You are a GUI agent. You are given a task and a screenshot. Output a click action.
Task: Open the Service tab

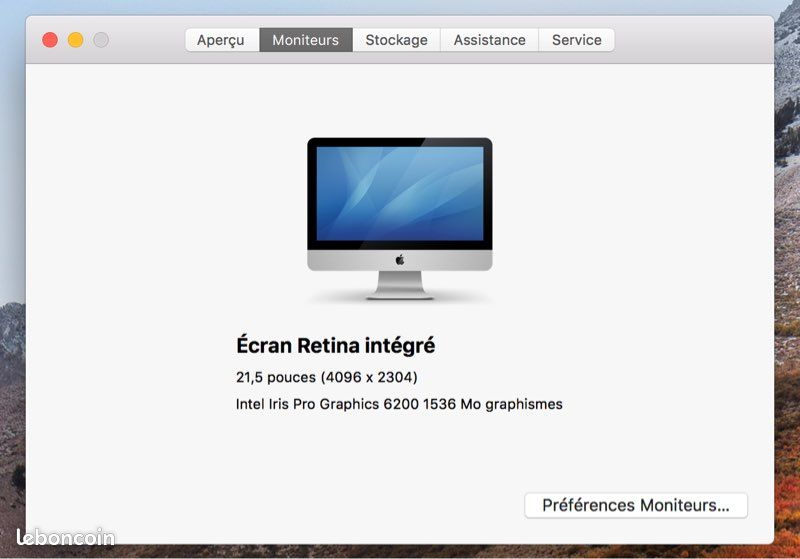click(x=577, y=40)
